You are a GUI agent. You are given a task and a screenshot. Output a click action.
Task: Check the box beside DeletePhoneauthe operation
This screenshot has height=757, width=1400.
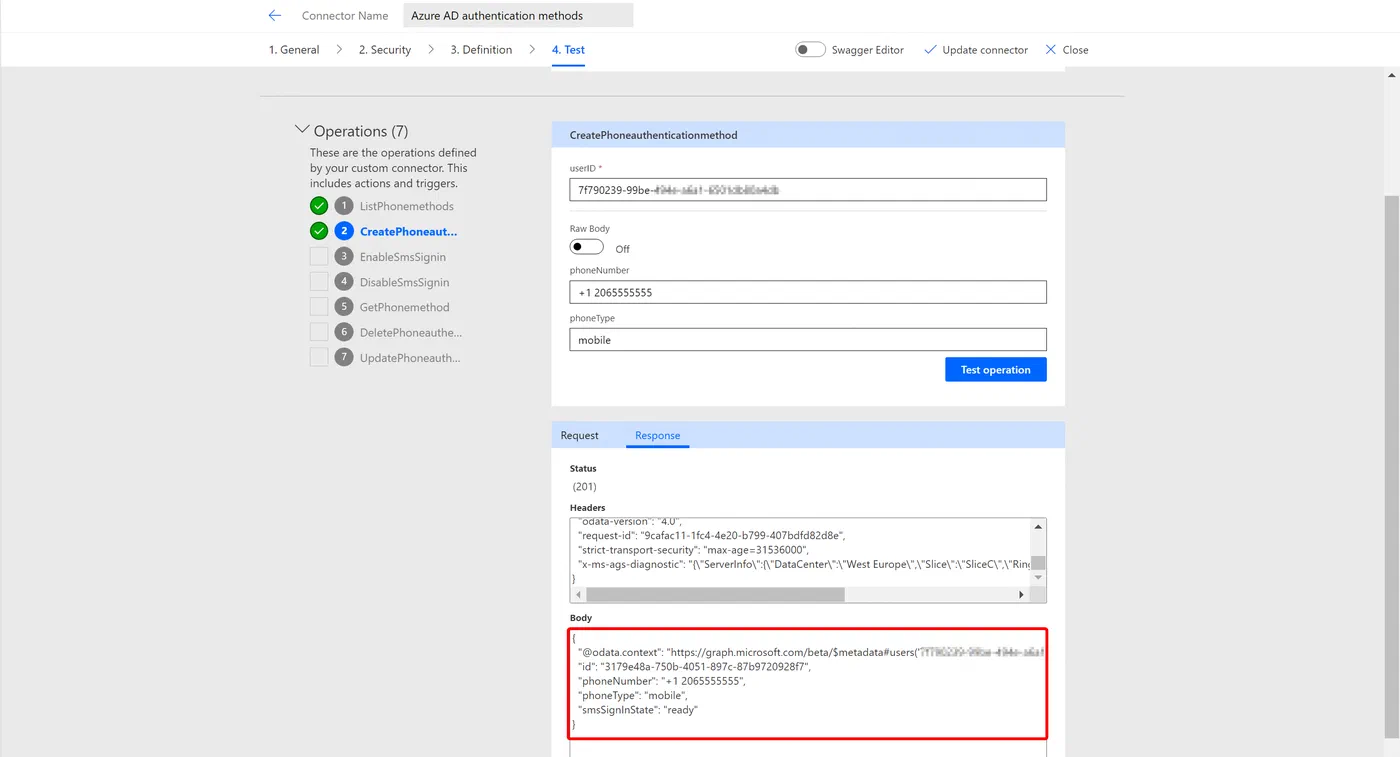(319, 332)
